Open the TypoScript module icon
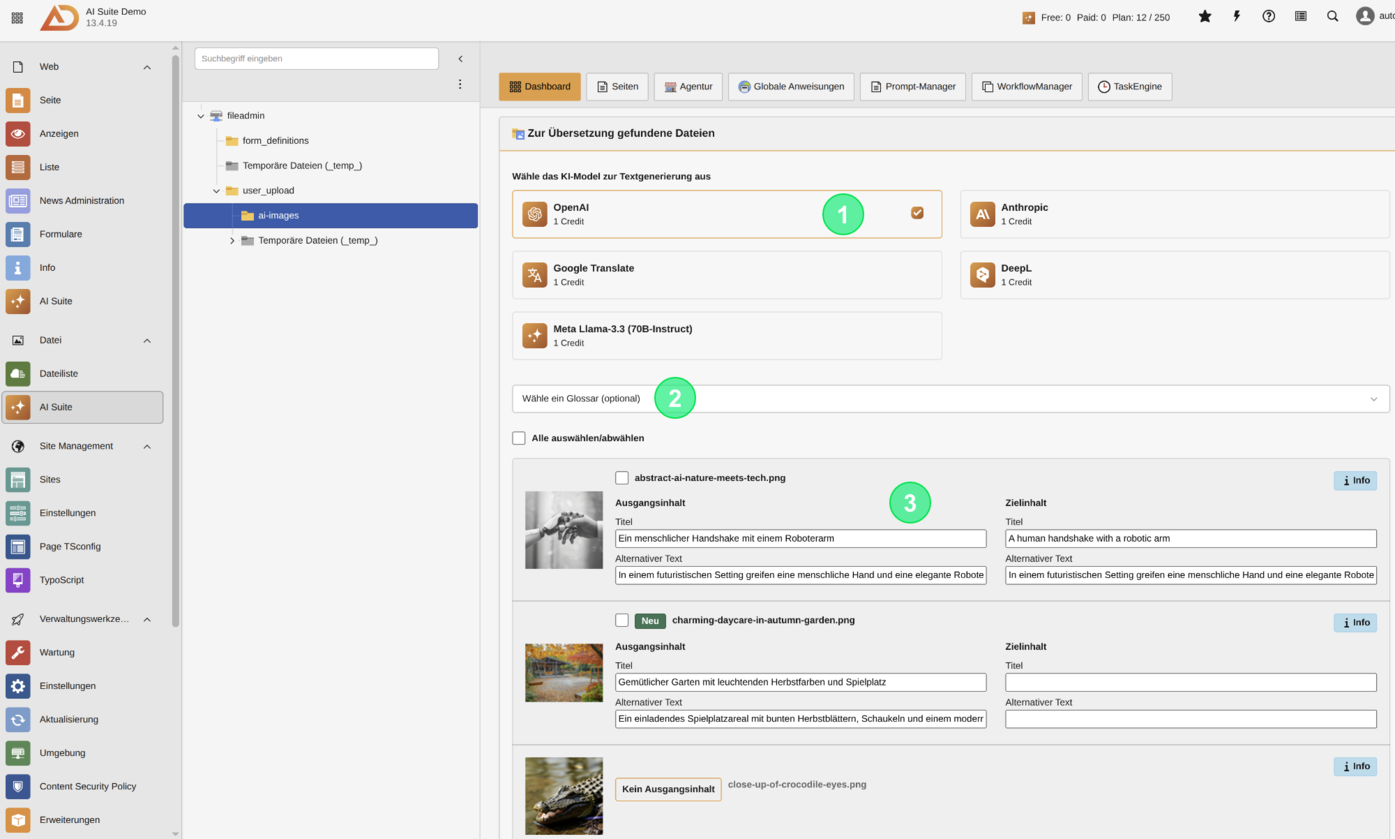1395x839 pixels. coord(18,580)
